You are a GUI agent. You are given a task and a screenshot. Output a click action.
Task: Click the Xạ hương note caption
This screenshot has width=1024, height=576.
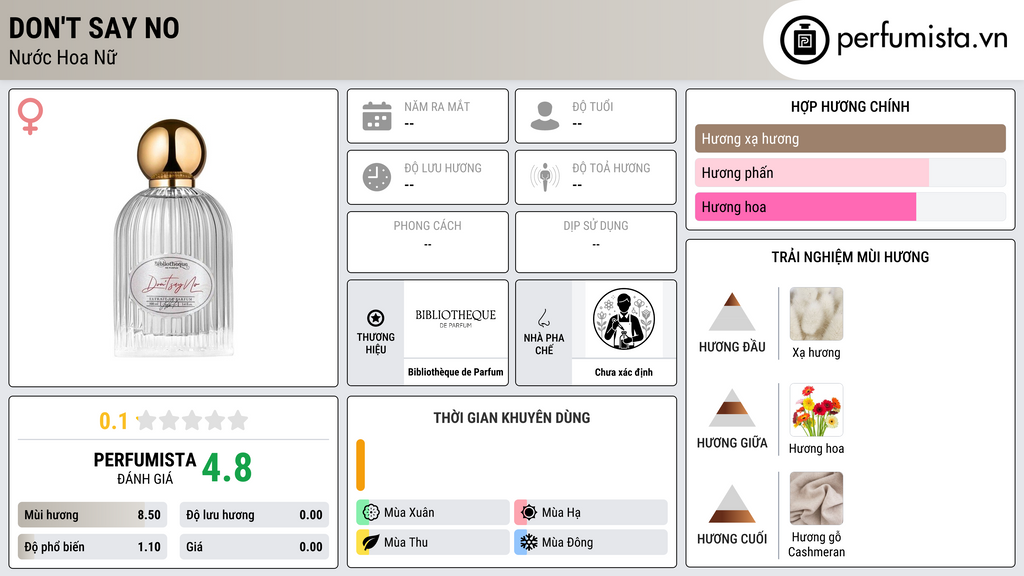(816, 353)
